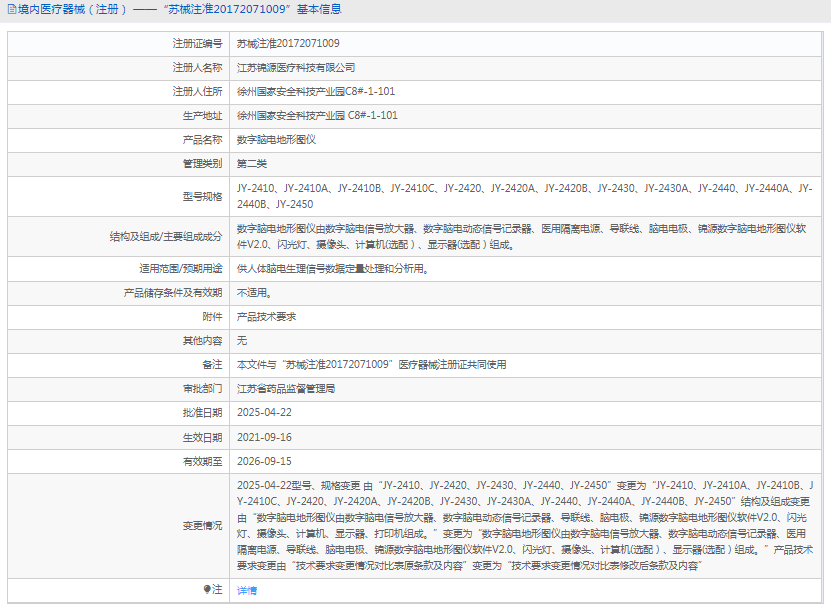Click the JY model list in the 型号规格 row
This screenshot has height=606, width=831.
[525, 196]
